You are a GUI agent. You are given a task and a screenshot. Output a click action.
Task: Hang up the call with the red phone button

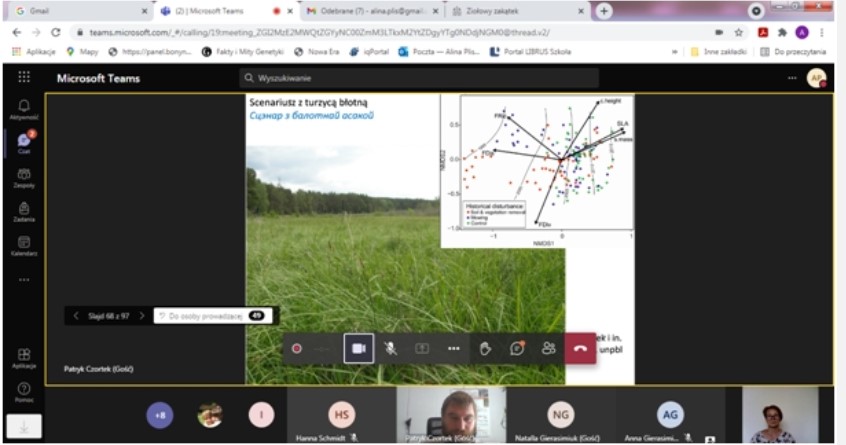coord(580,348)
